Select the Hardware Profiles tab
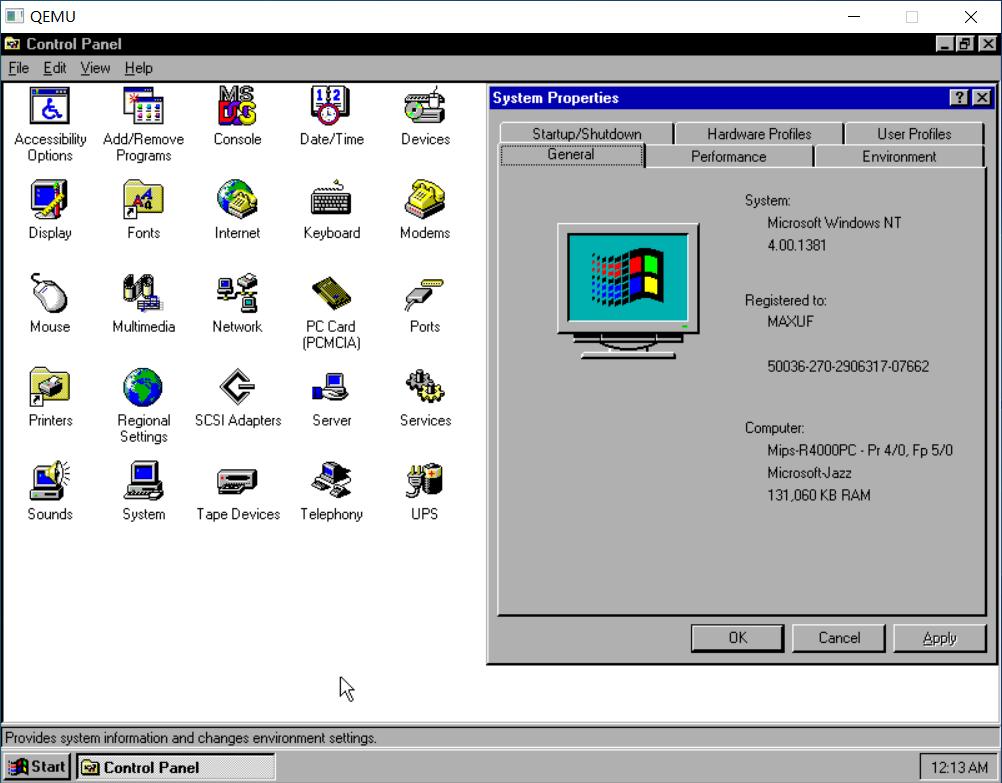This screenshot has height=783, width=1002. [759, 133]
